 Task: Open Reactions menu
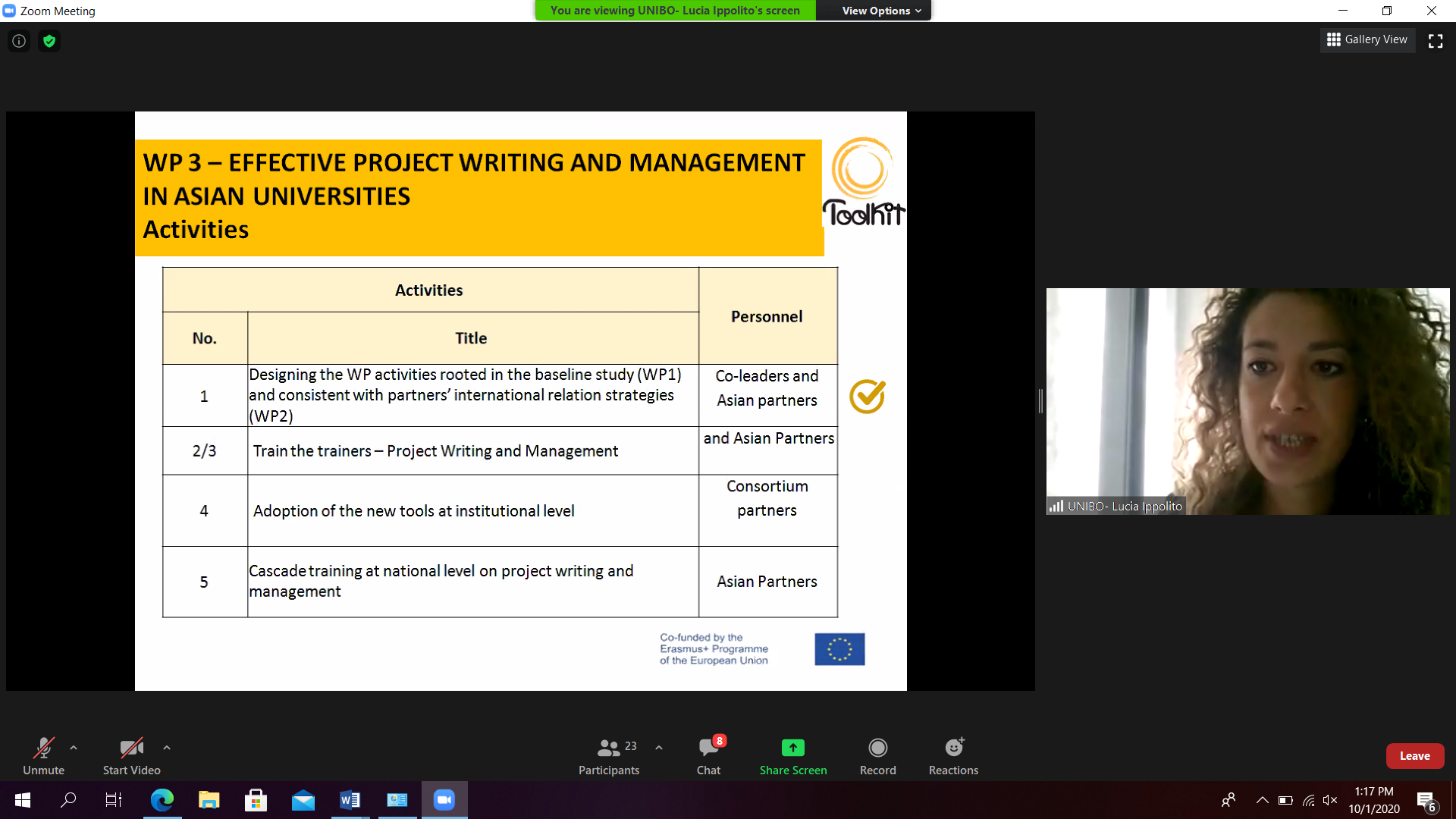coord(953,756)
